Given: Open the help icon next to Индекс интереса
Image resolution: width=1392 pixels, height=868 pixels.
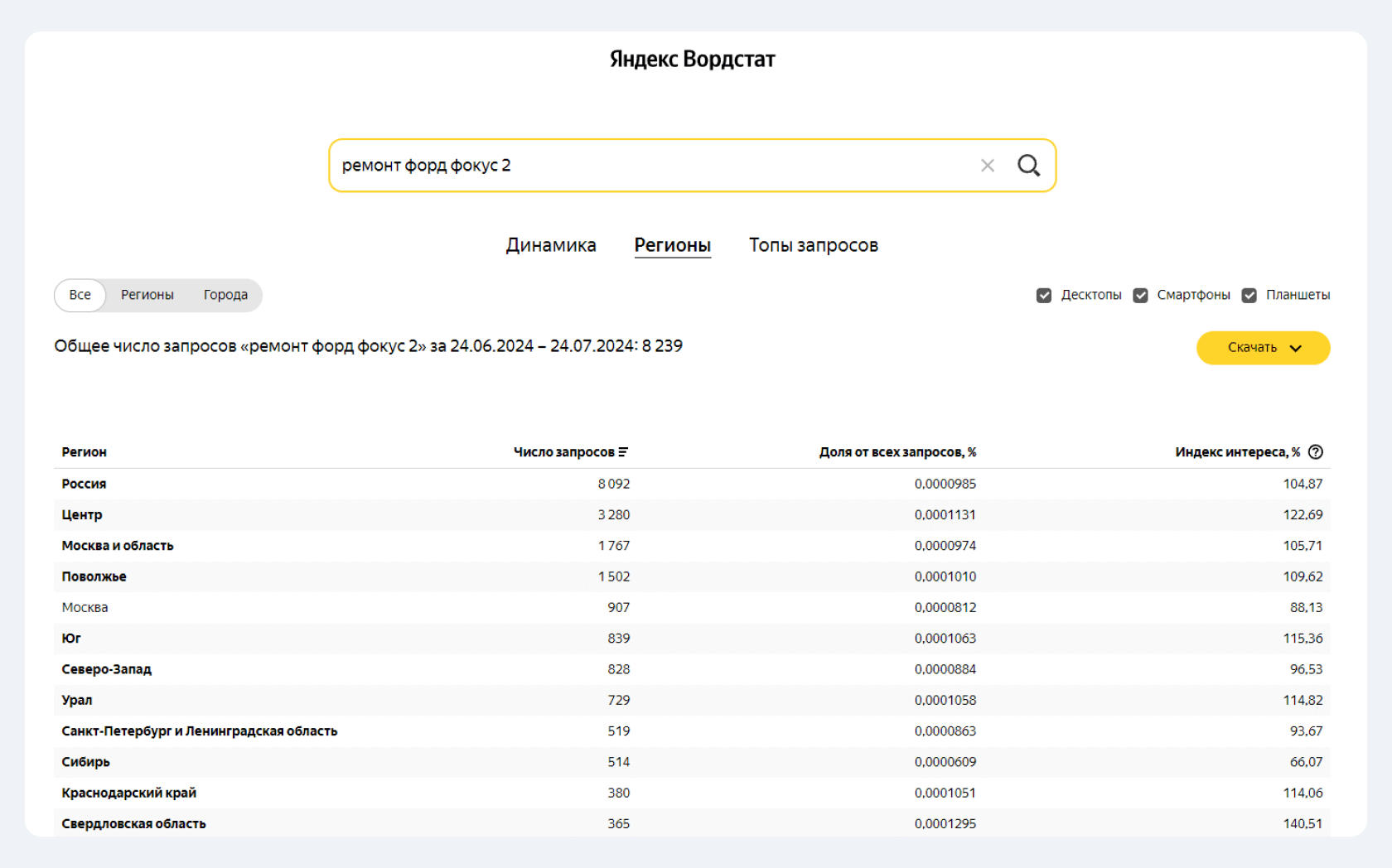Looking at the screenshot, I should 1316,452.
